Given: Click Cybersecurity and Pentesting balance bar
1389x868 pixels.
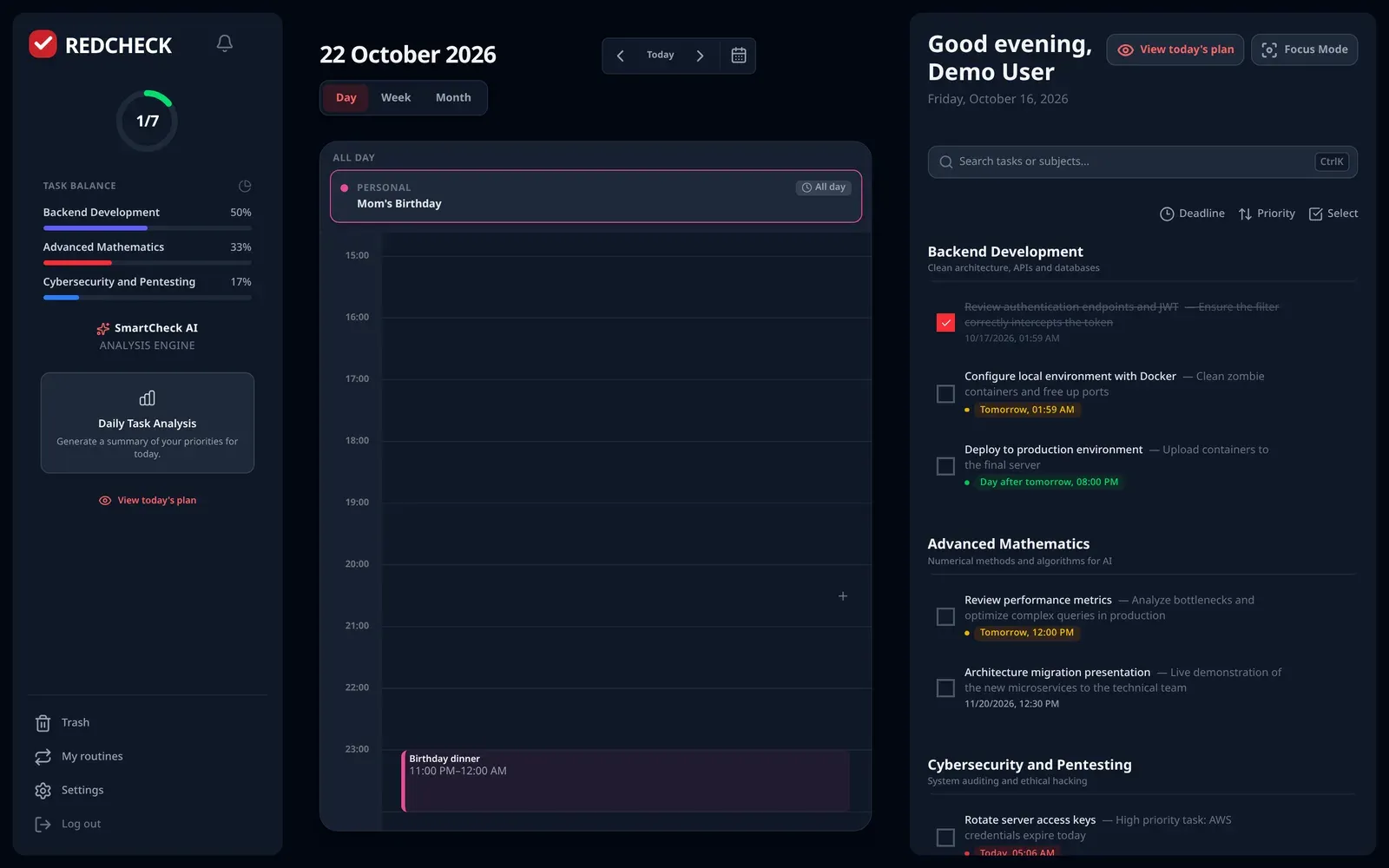Looking at the screenshot, I should 148,298.
